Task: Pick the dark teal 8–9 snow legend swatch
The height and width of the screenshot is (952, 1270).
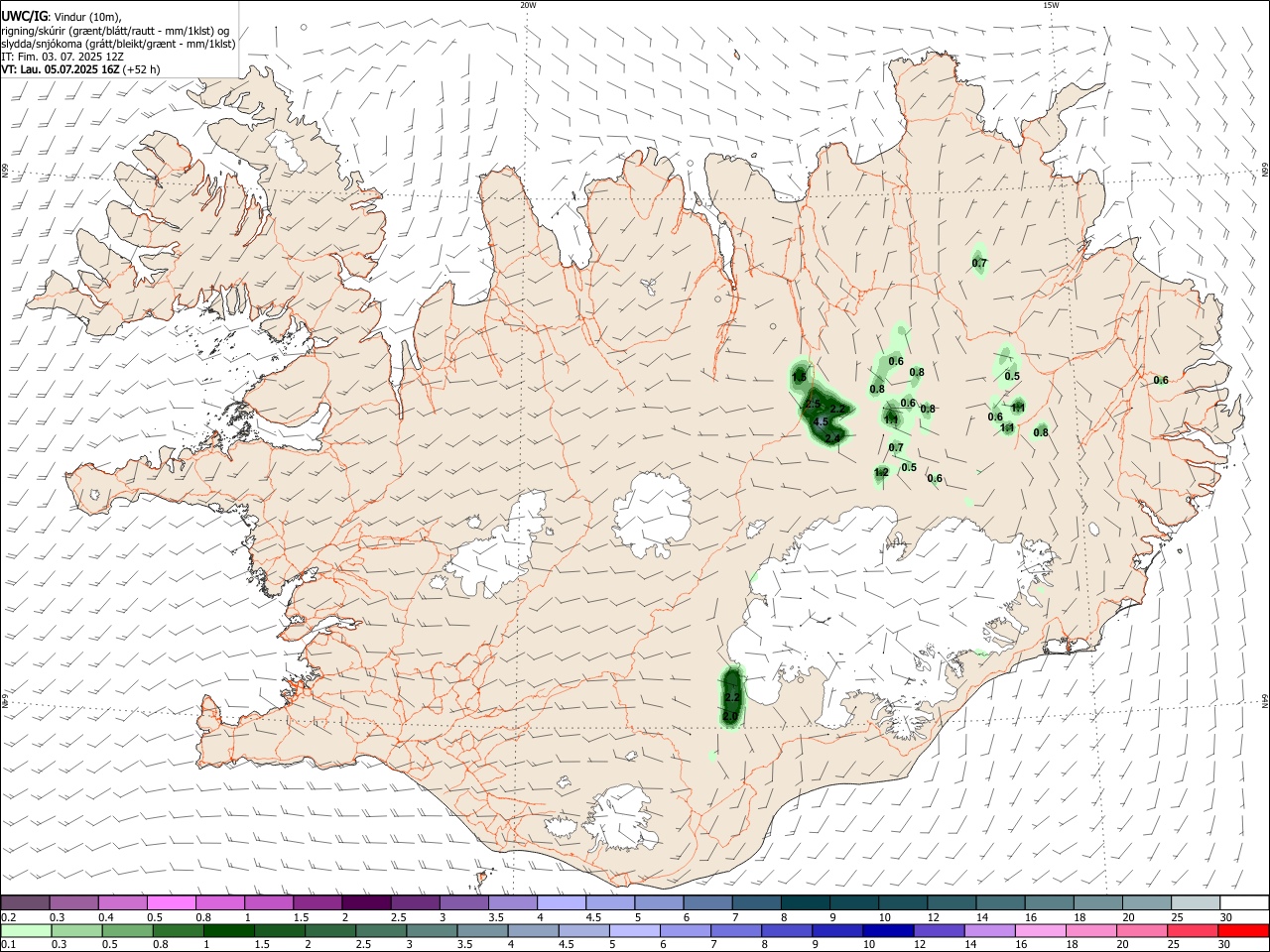Action: click(x=806, y=902)
